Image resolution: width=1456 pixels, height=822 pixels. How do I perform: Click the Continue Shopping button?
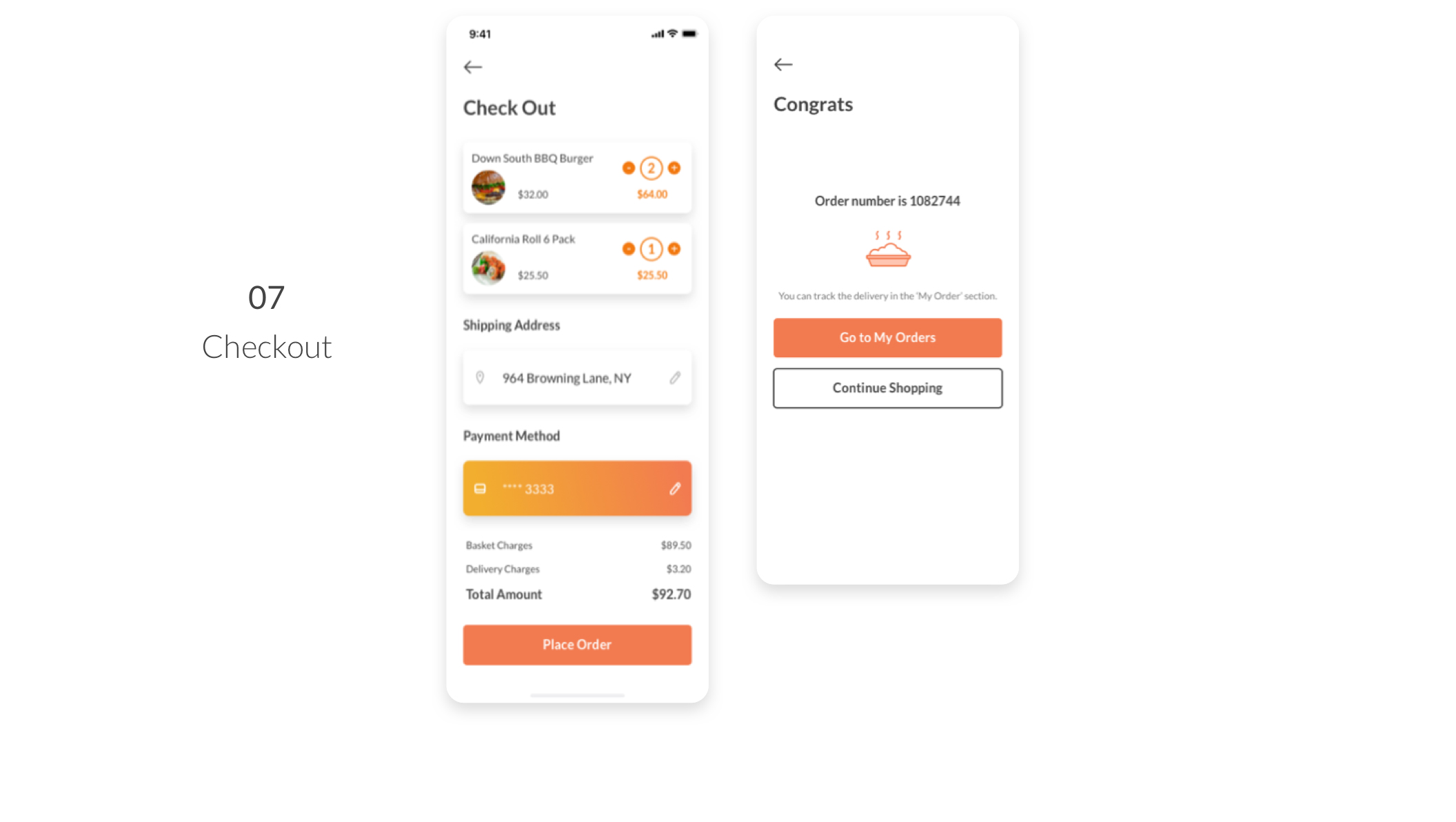pos(886,387)
